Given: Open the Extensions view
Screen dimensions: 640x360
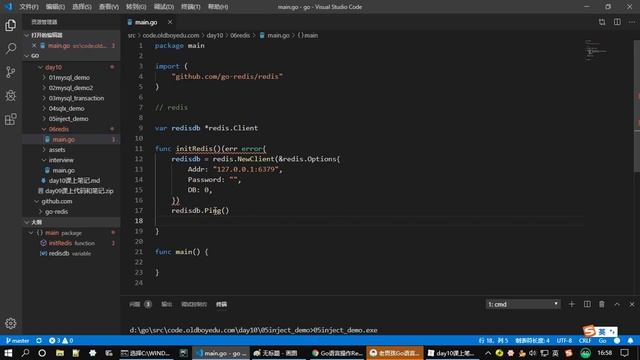Looking at the screenshot, I should [x=11, y=119].
